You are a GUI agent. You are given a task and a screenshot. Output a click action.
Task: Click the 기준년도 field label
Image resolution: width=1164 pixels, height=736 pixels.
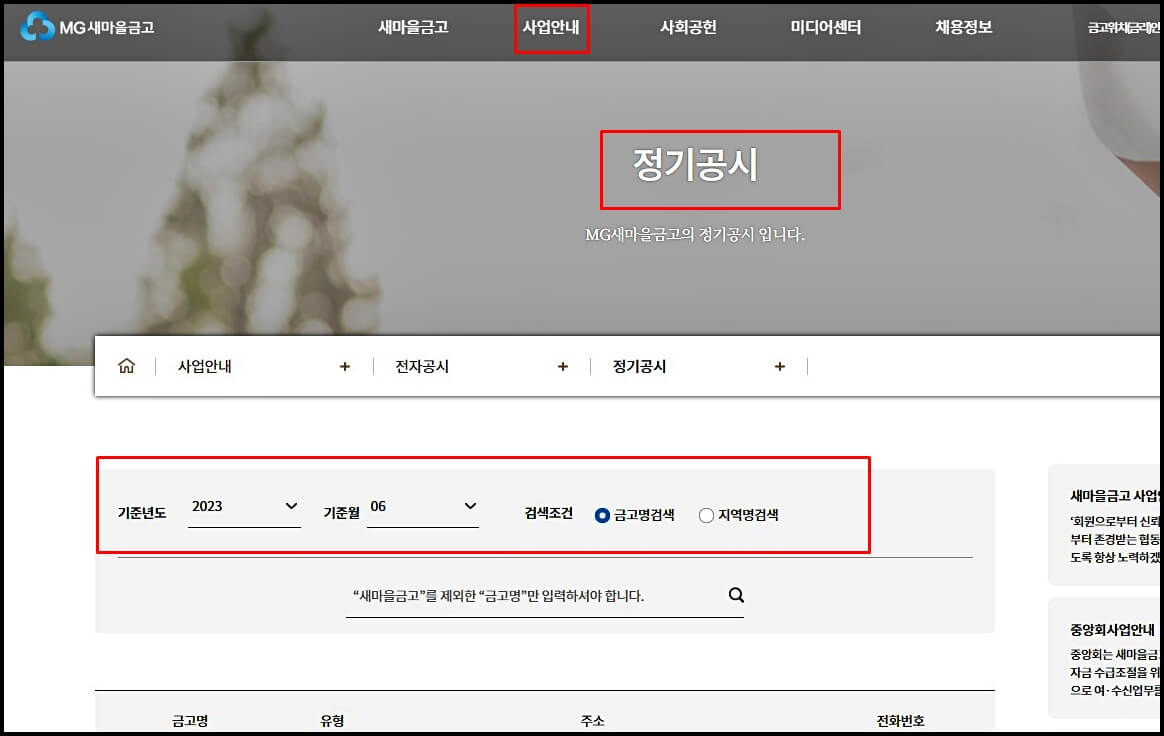point(142,513)
